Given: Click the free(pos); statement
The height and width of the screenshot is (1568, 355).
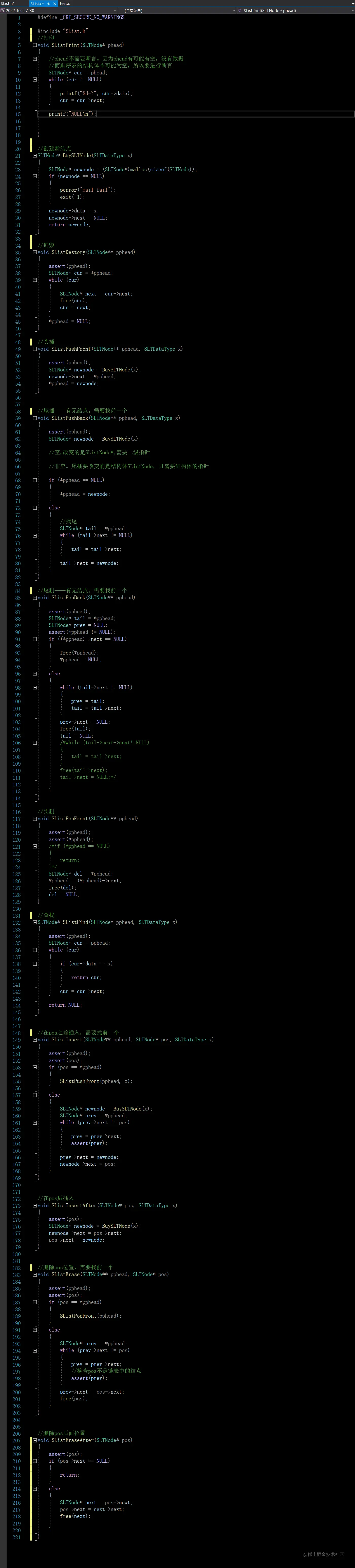Looking at the screenshot, I should coord(74,1399).
